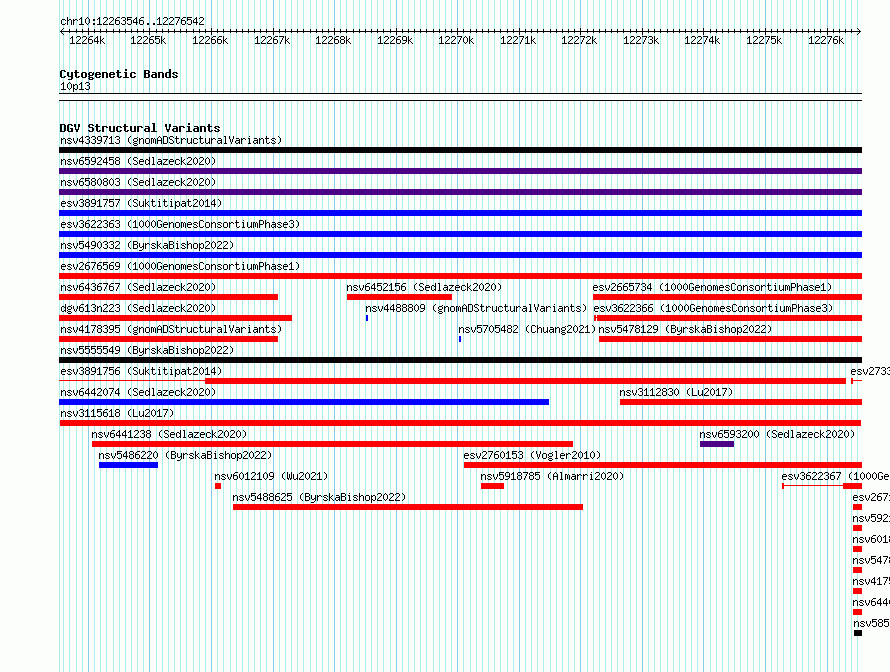
Task: Click the small blue nsv4488809 variant mark
Action: coord(367,318)
